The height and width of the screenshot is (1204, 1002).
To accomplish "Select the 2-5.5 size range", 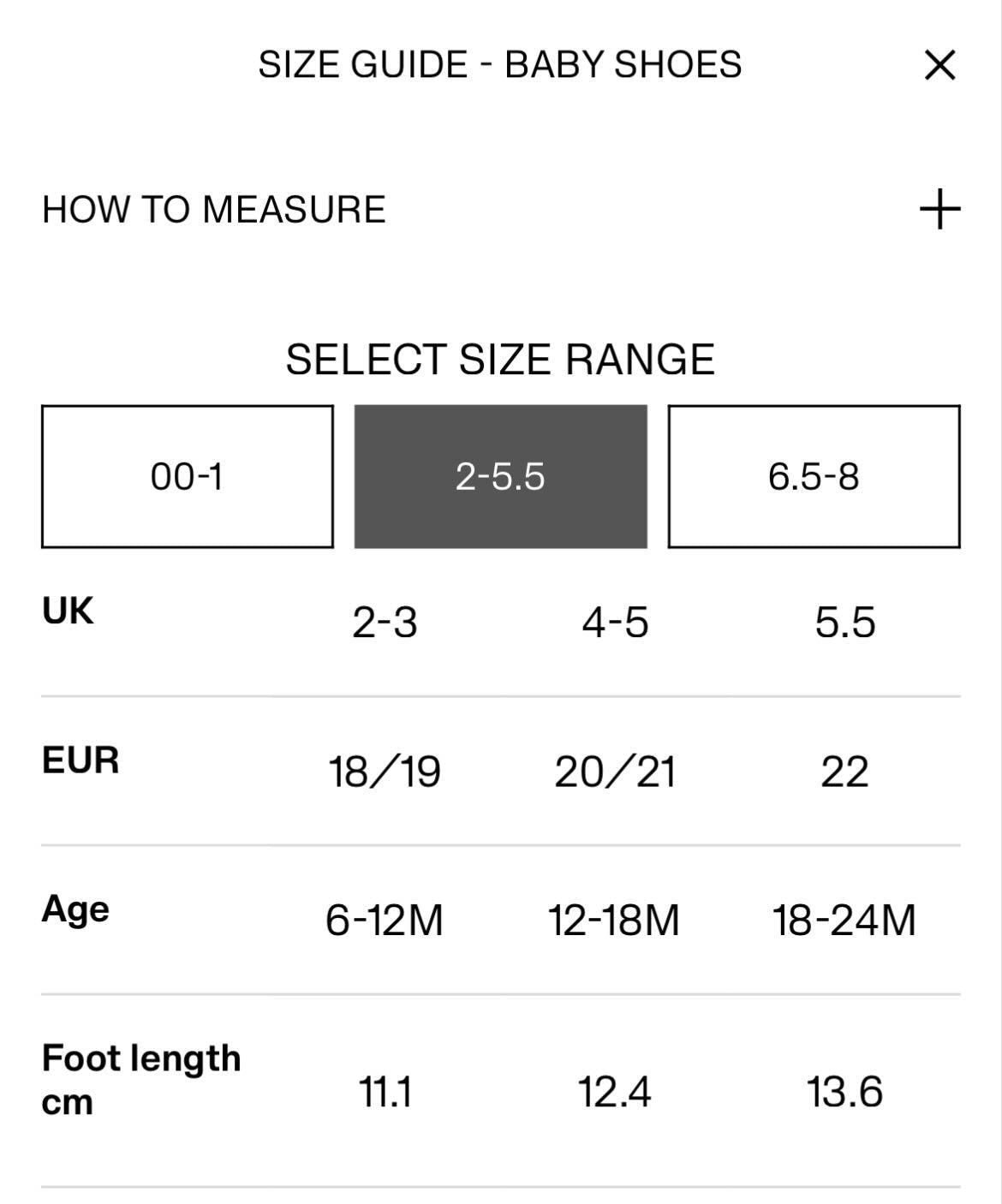I will (x=500, y=476).
